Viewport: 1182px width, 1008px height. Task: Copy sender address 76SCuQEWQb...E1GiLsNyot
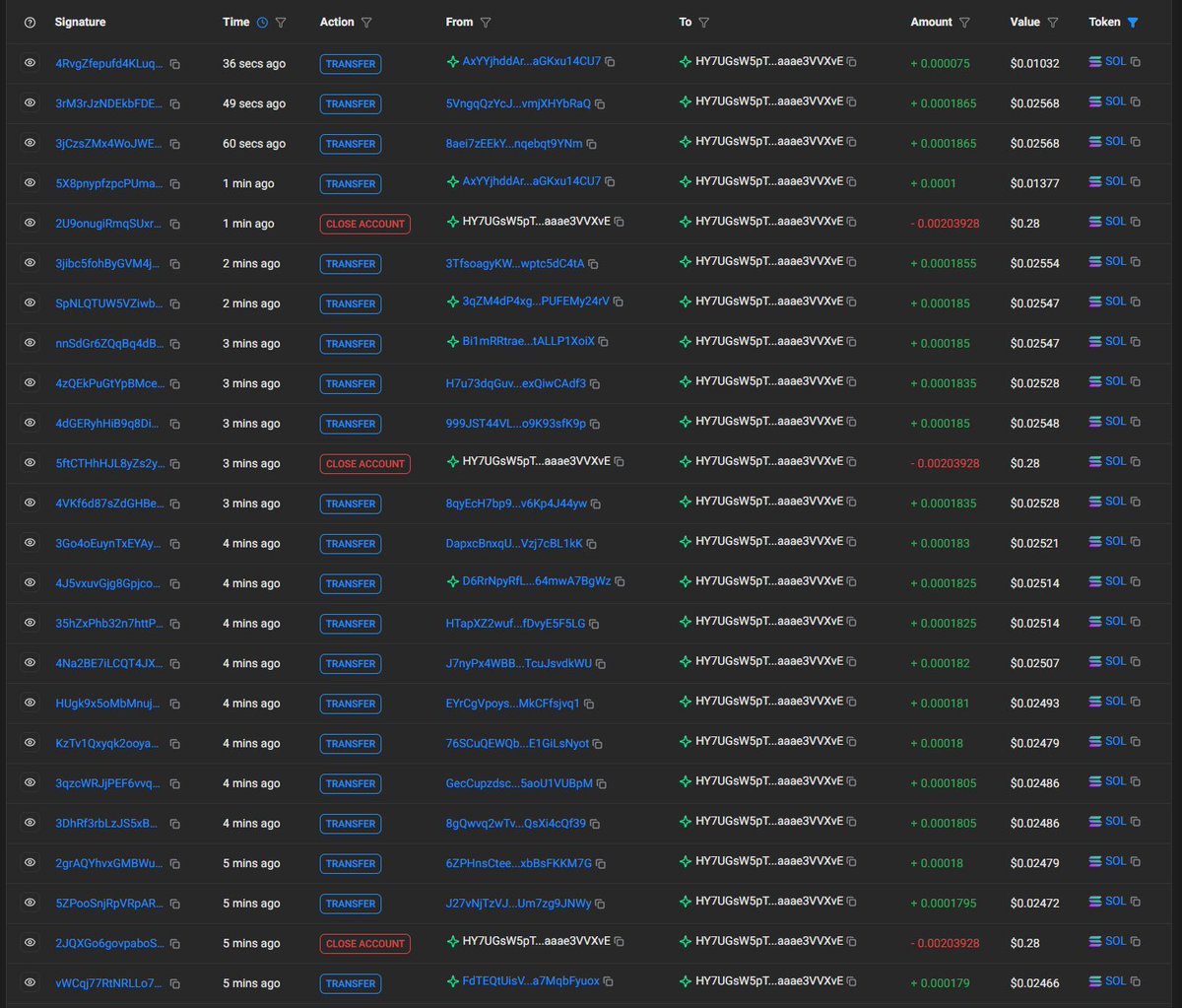(x=598, y=744)
